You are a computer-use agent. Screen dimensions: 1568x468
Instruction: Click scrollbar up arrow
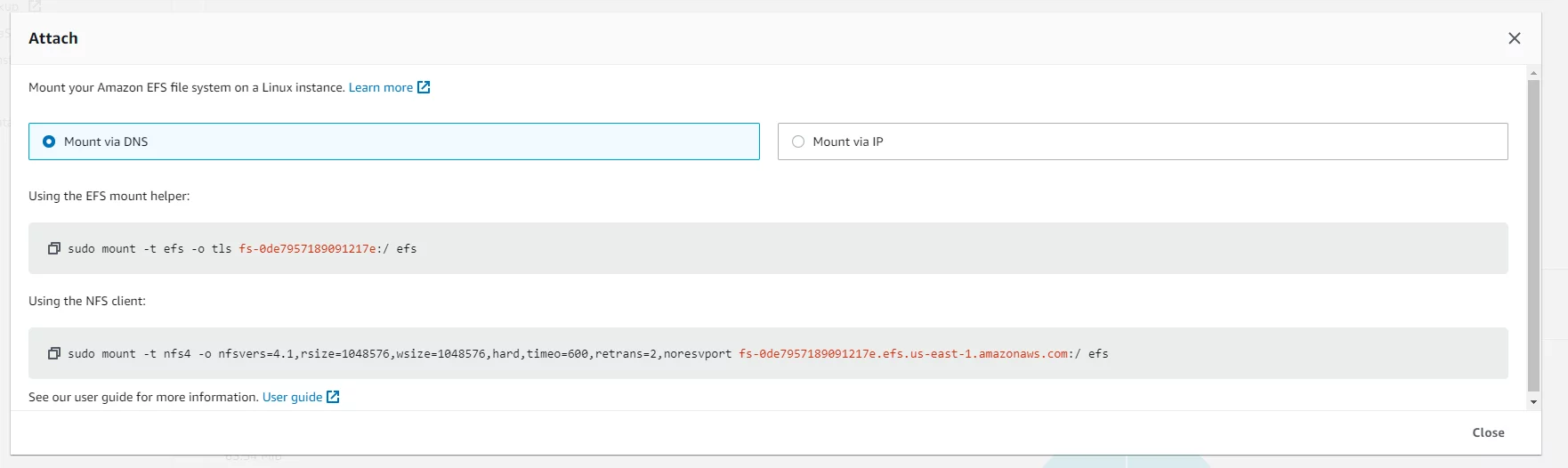[1533, 71]
